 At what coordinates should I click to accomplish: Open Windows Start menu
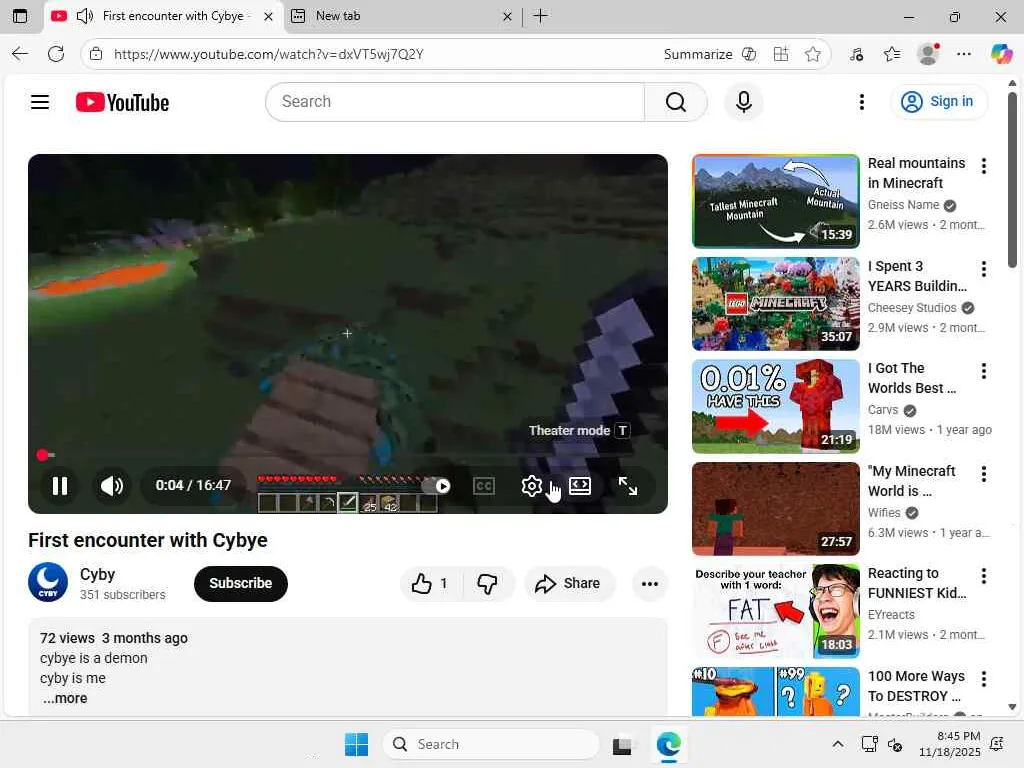pos(356,744)
